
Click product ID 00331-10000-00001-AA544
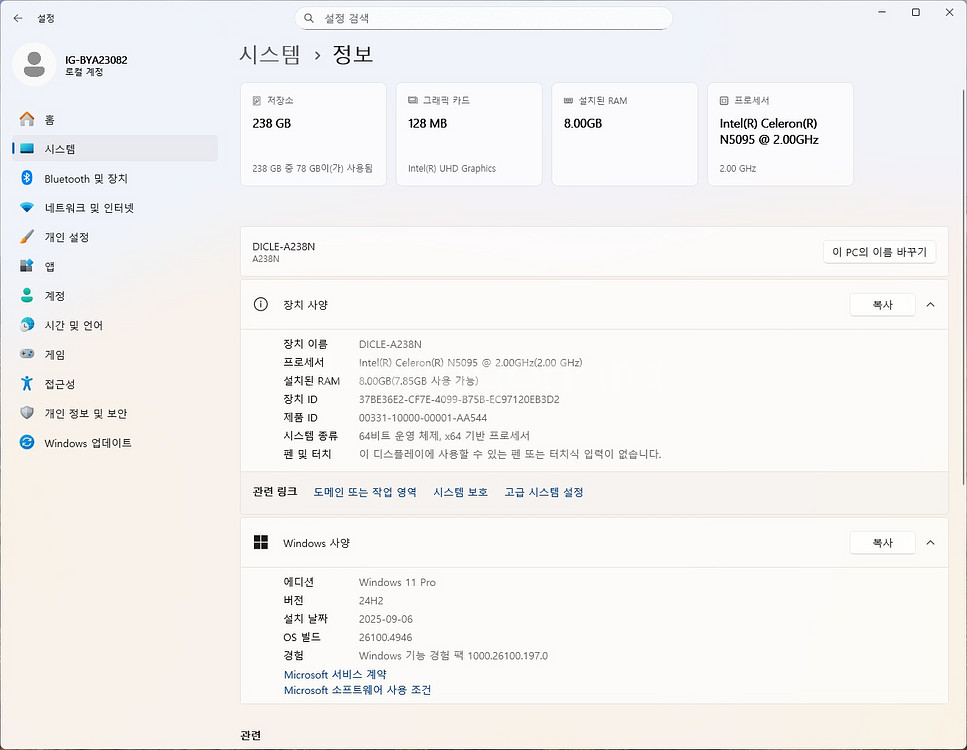(x=423, y=418)
